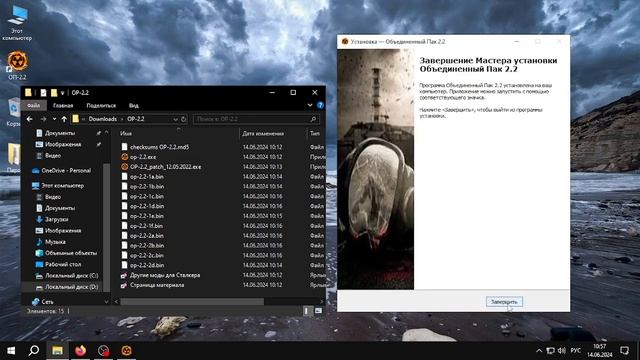The image size is (640, 360).
Task: Click the ОП-2.2 installer taskbar icon
Action: pyautogui.click(x=127, y=351)
